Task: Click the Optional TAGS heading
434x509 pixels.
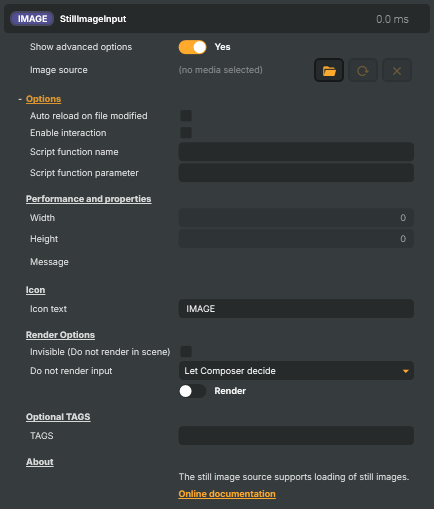Action: [58, 417]
